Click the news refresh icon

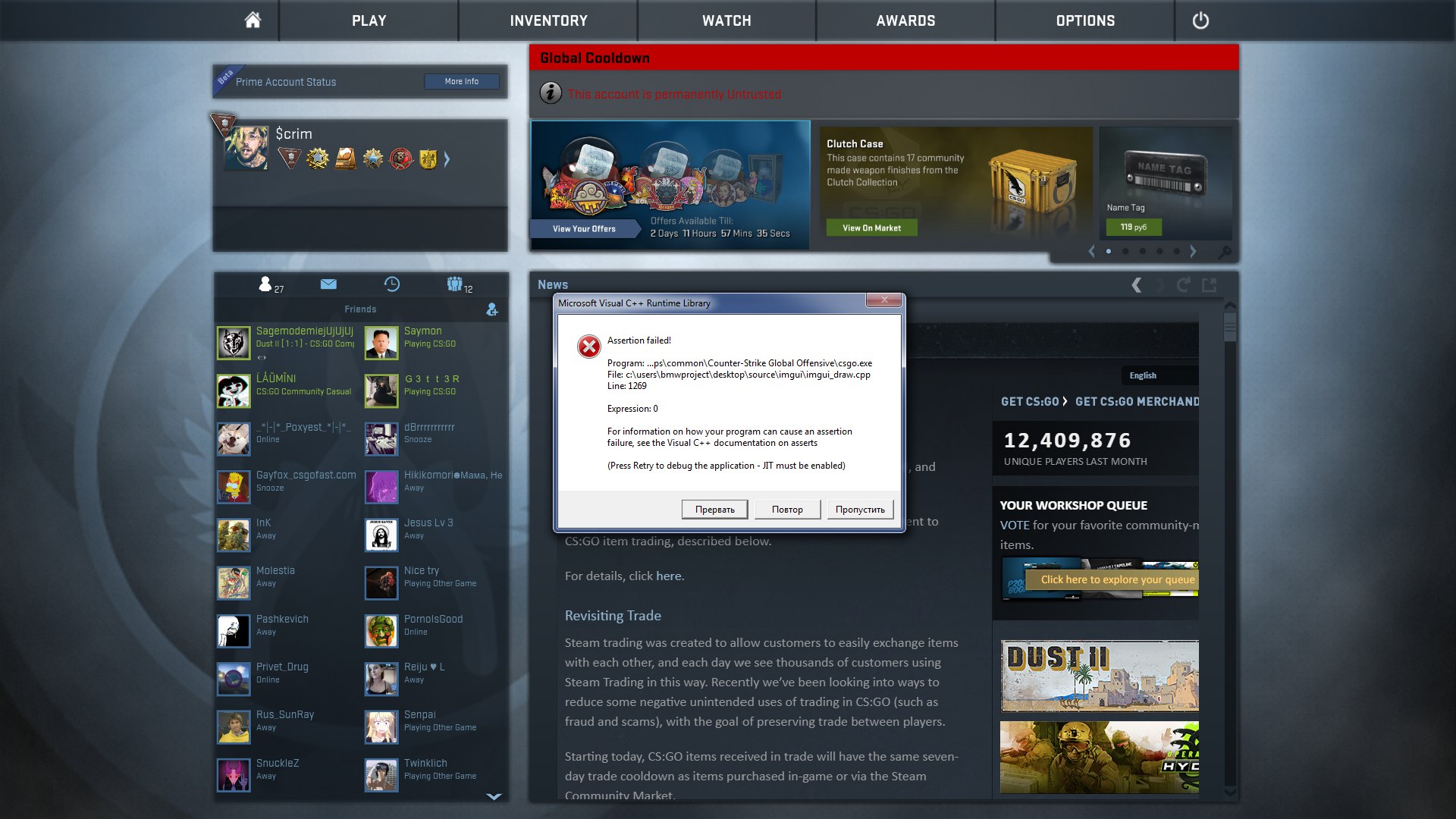(x=1183, y=284)
